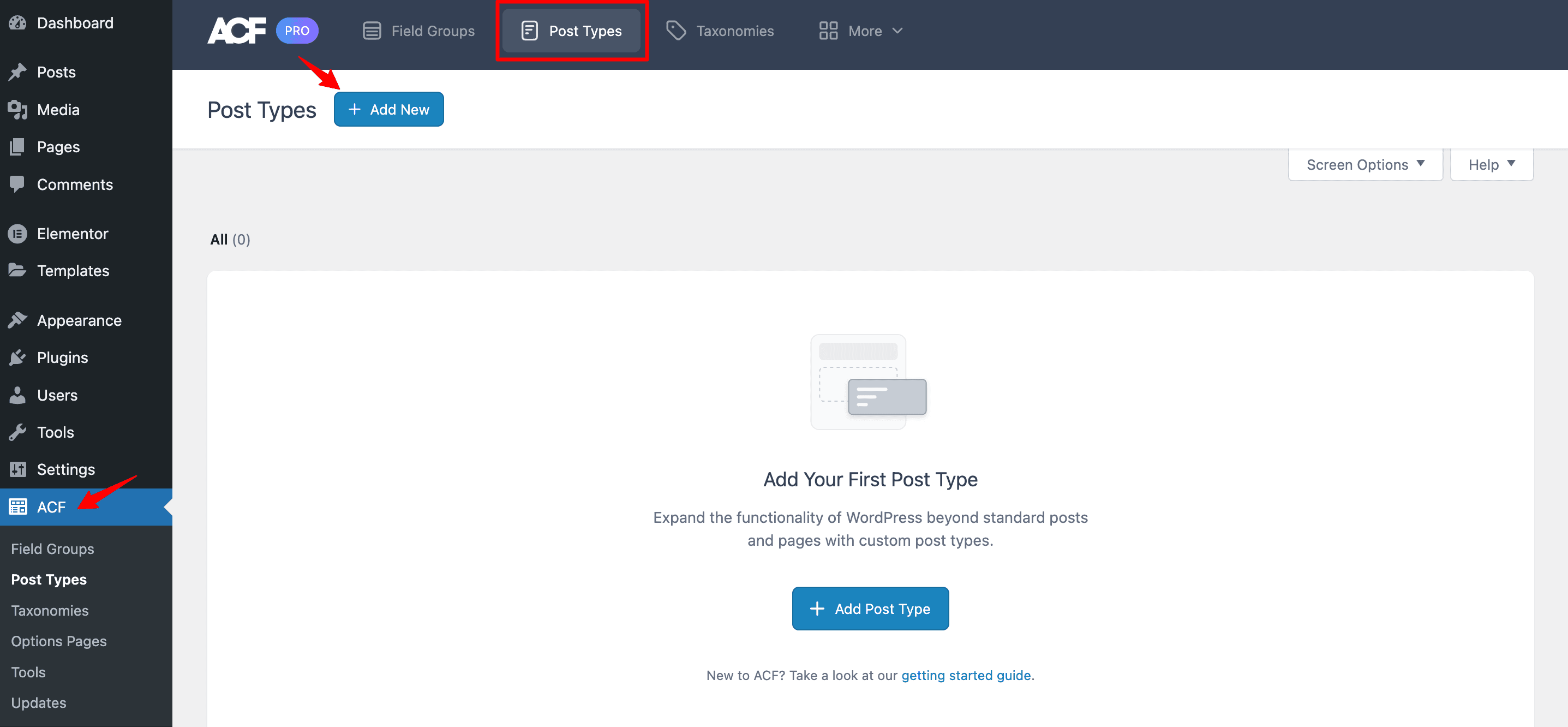Open the Appearance menu item

[86, 320]
